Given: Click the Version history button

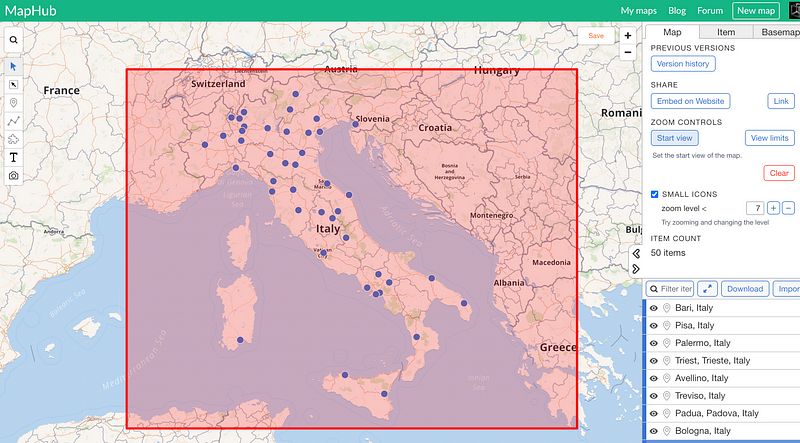Looking at the screenshot, I should [x=683, y=64].
